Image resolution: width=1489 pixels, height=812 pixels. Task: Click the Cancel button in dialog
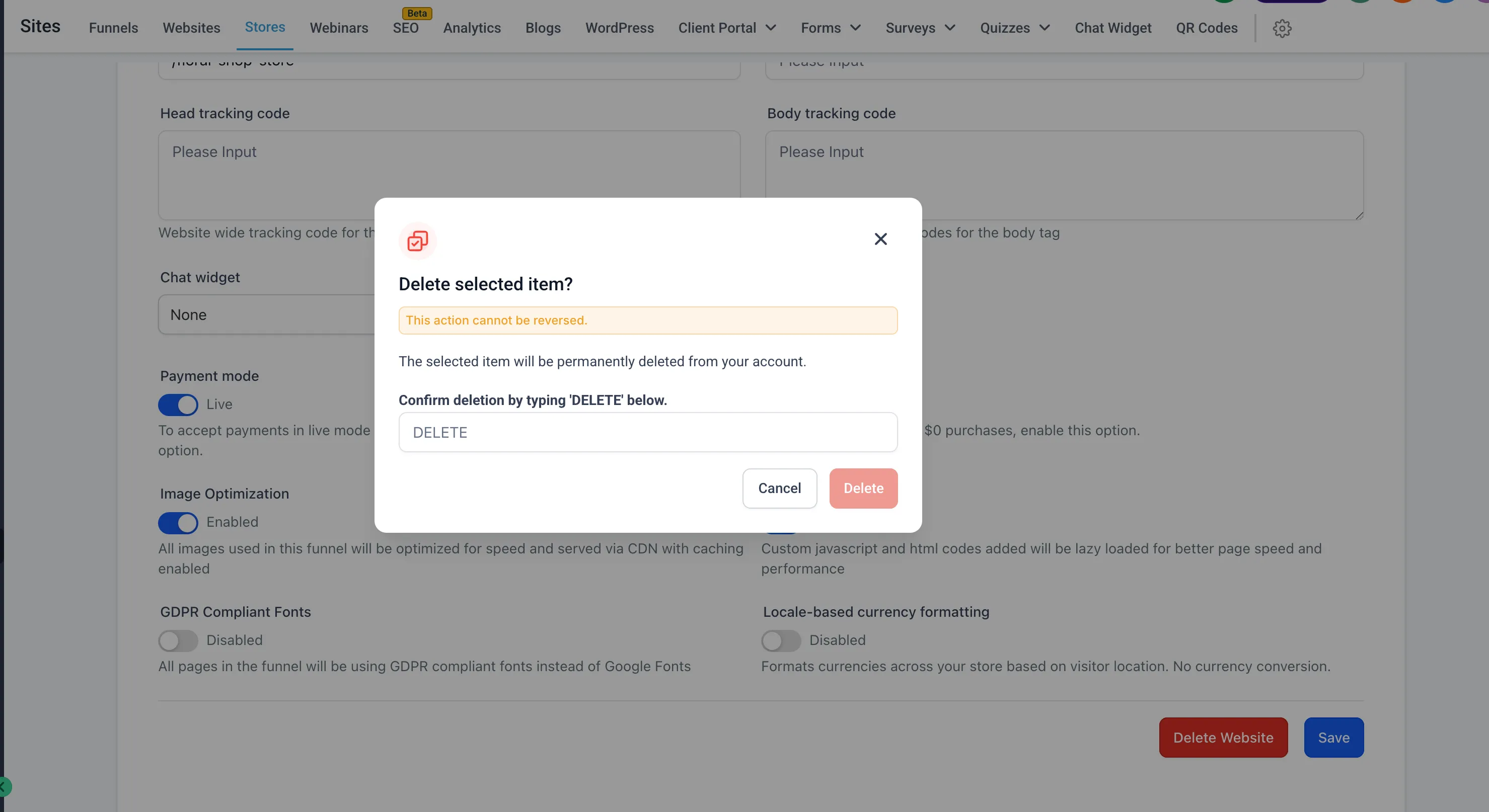pyautogui.click(x=779, y=489)
